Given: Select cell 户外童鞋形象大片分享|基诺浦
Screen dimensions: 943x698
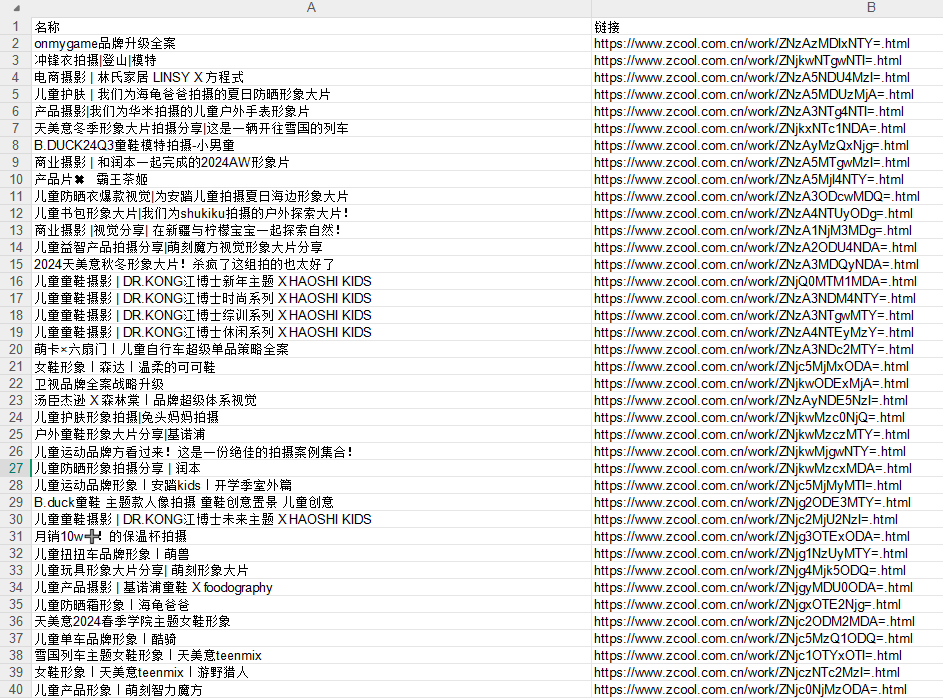Looking at the screenshot, I should click(311, 434).
